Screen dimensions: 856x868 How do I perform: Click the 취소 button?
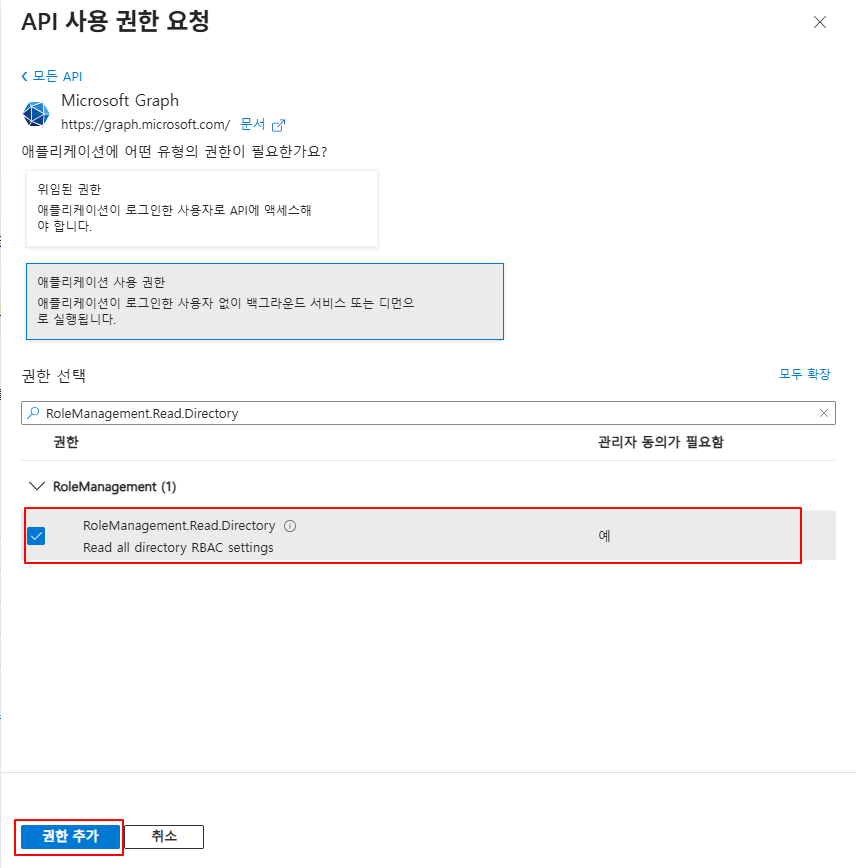click(164, 836)
